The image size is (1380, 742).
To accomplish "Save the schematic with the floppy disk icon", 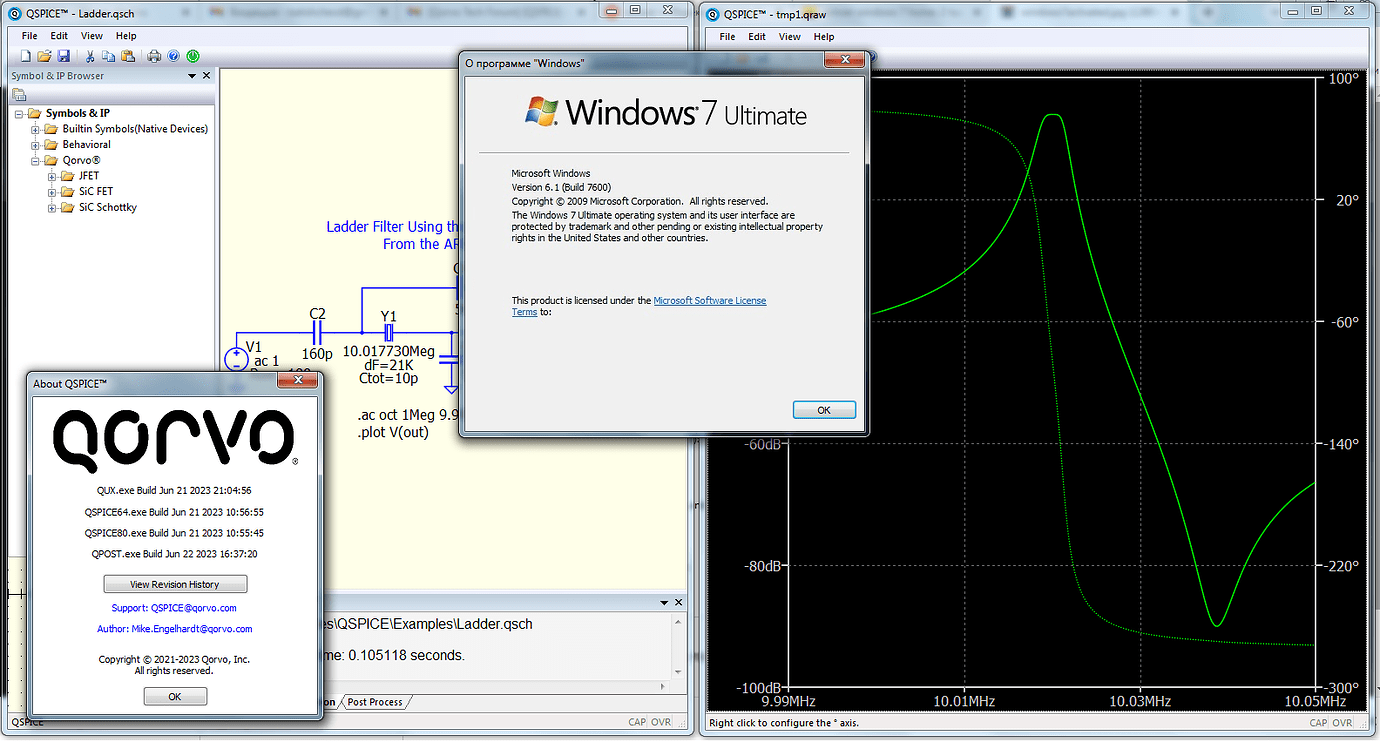I will coord(63,56).
